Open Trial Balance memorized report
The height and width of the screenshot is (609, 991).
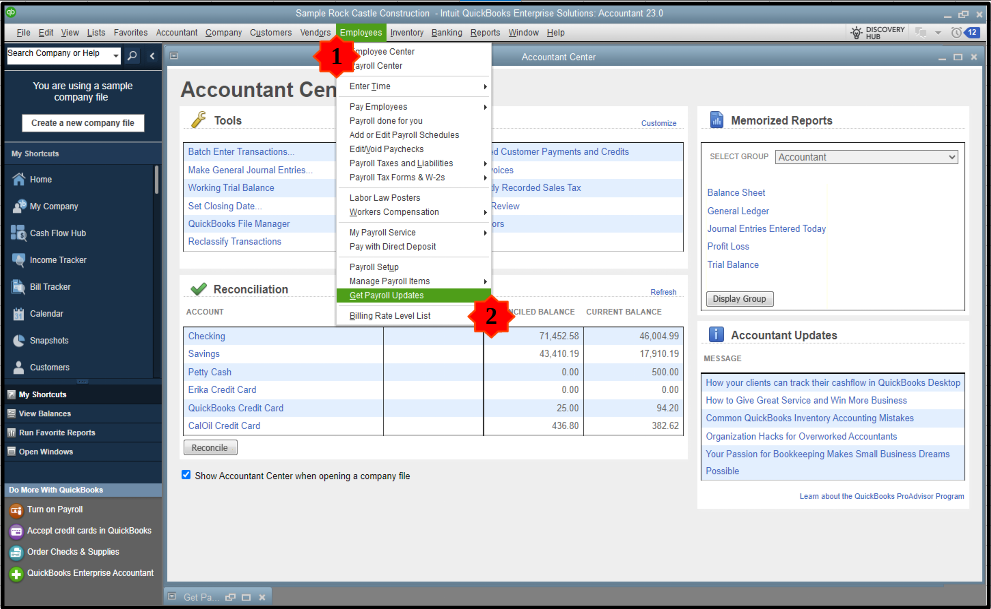pos(733,265)
